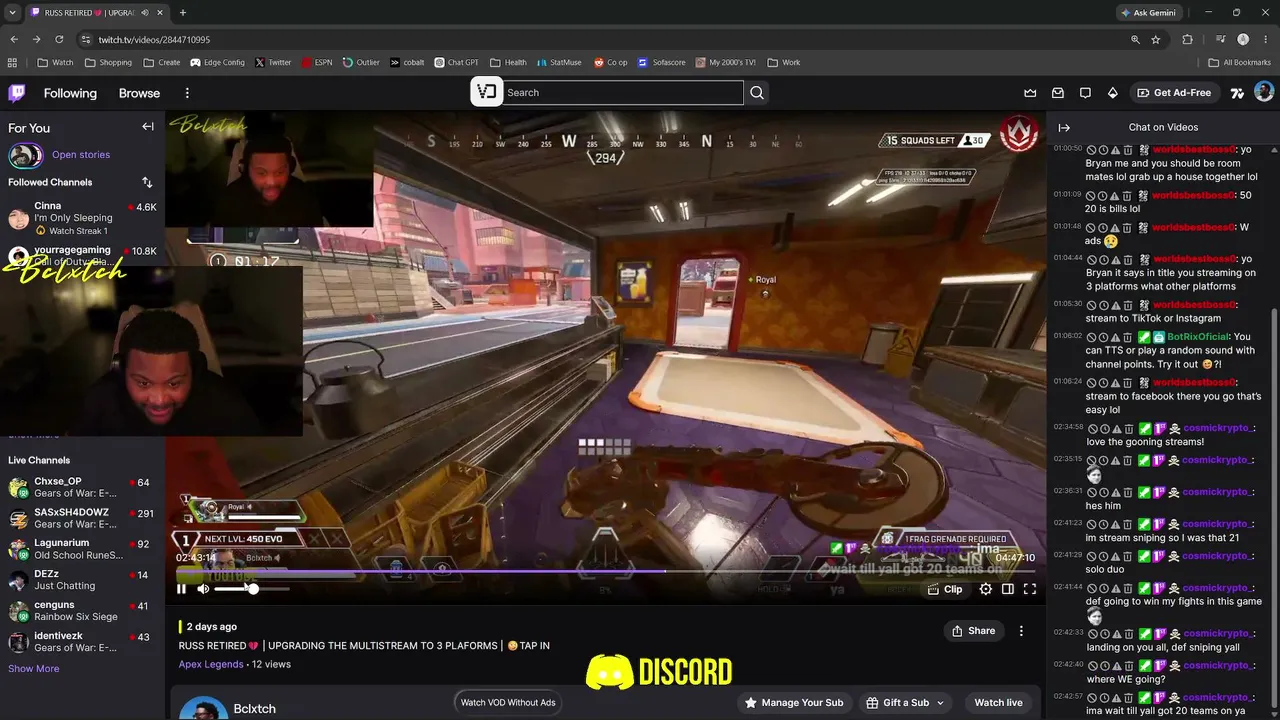Viewport: 1280px width, 720px height.
Task: Click the Twitch search magnifier button
Action: click(757, 93)
